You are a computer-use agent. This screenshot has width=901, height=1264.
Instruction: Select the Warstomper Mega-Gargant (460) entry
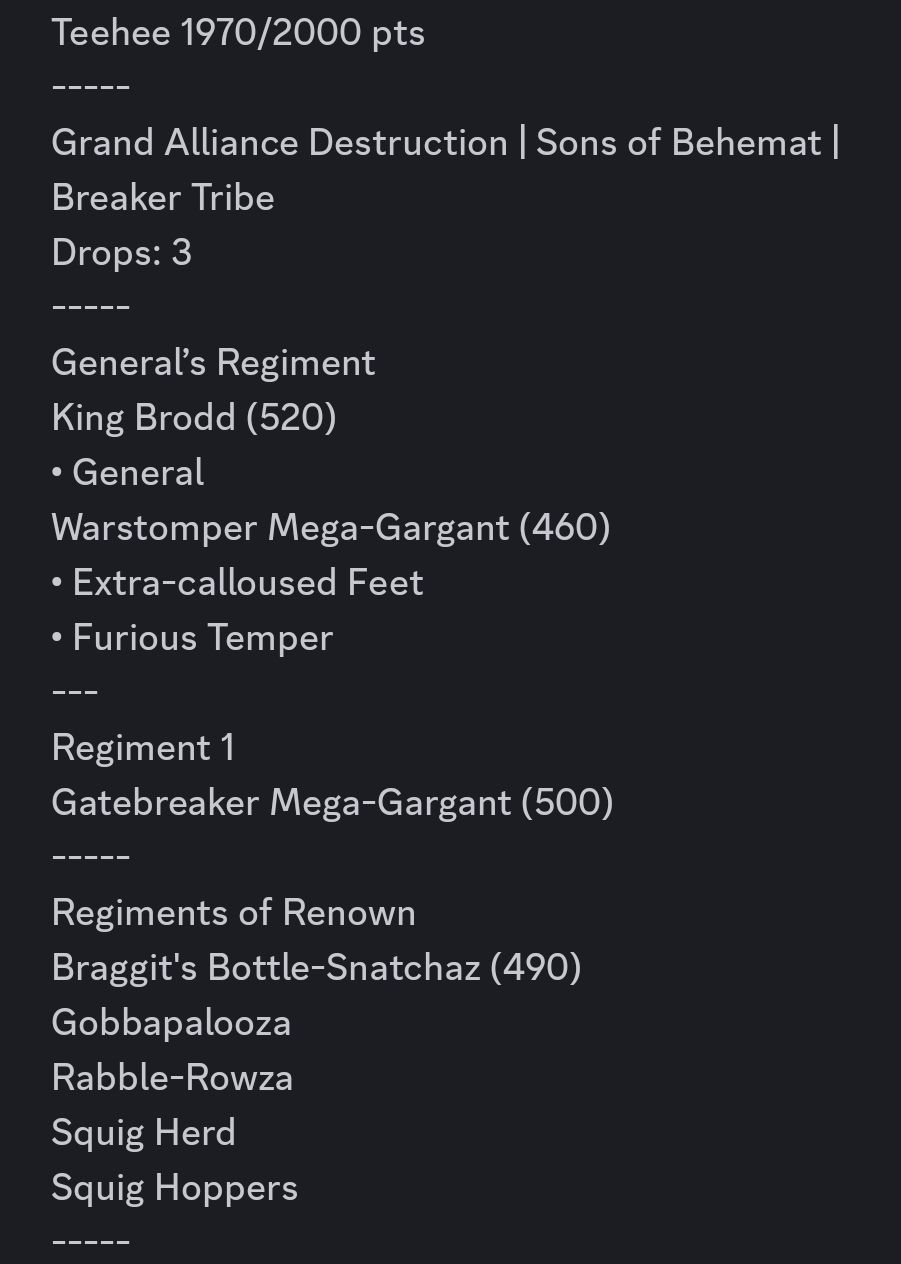(330, 528)
